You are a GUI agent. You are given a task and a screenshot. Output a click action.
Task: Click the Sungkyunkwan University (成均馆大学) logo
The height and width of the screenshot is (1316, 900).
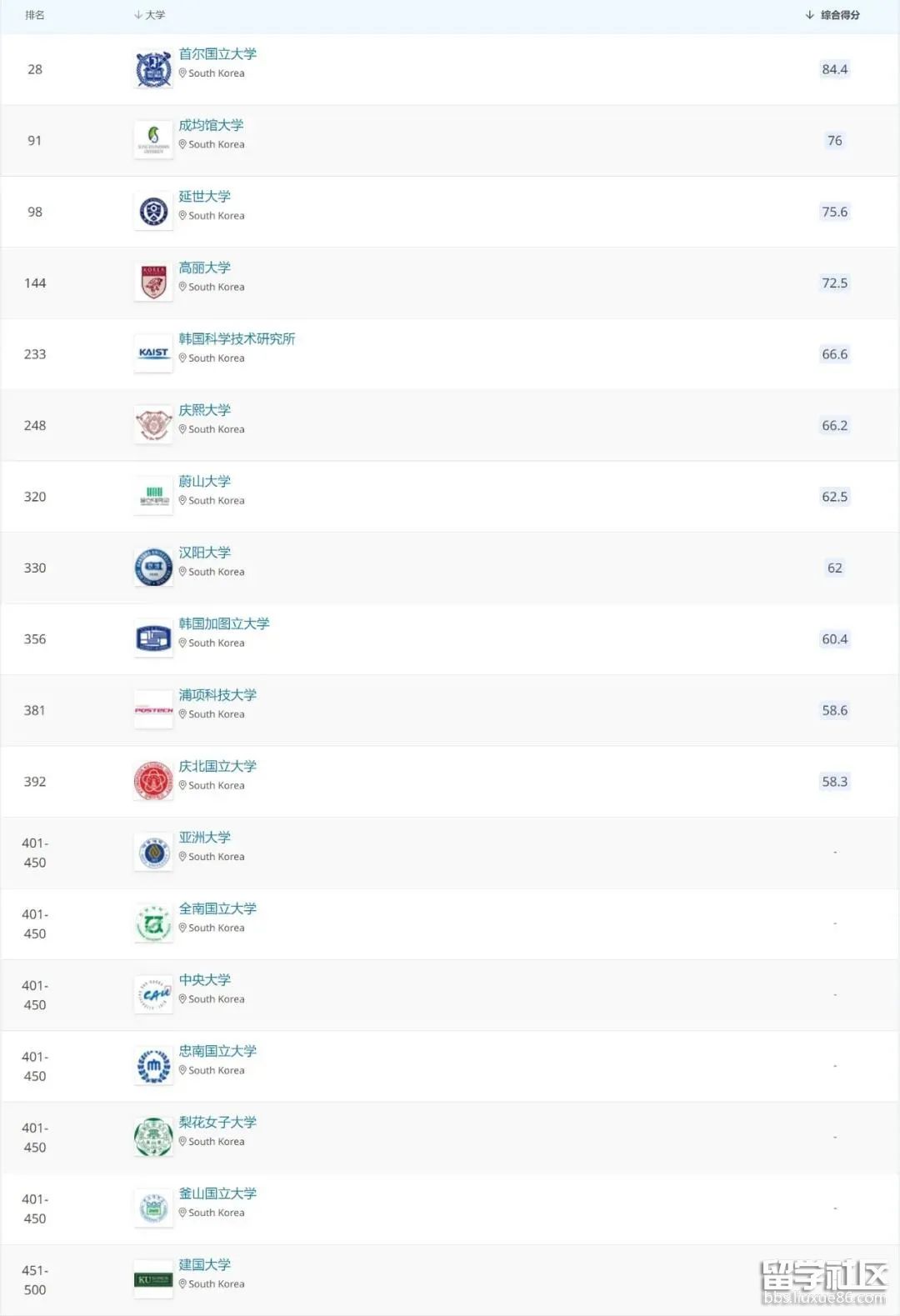(153, 140)
